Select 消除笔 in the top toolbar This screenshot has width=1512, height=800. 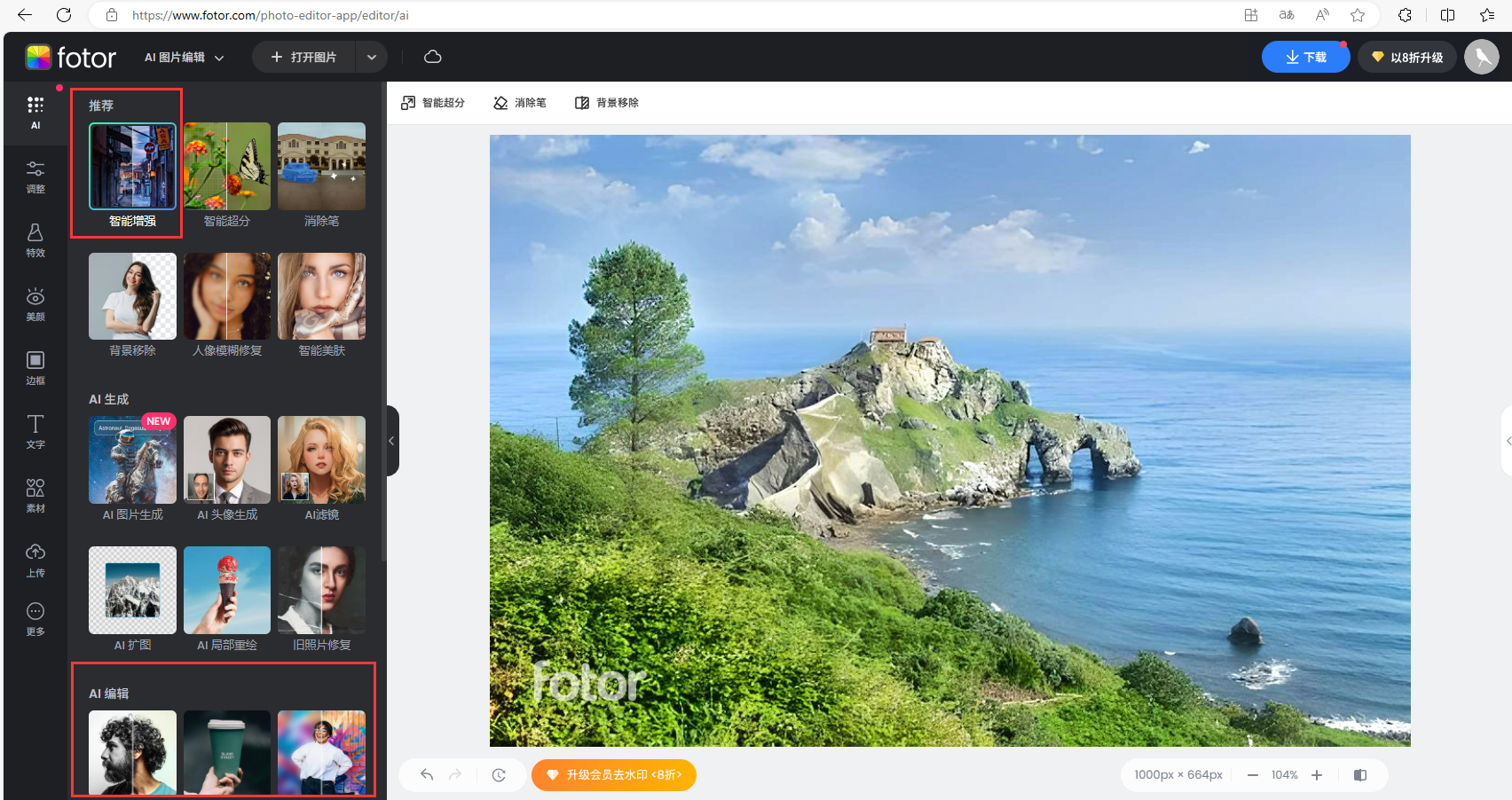pyautogui.click(x=520, y=103)
